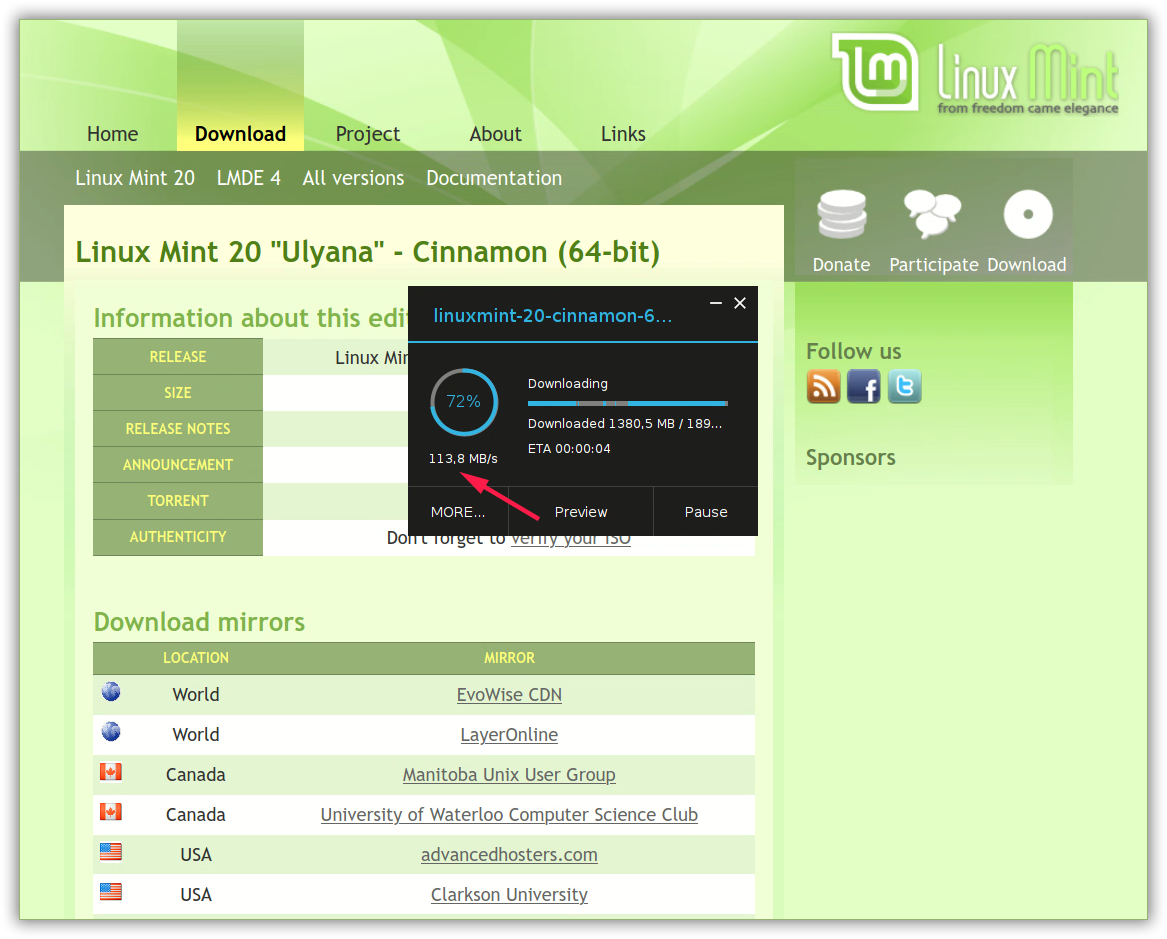Open the Twitter icon

point(904,387)
